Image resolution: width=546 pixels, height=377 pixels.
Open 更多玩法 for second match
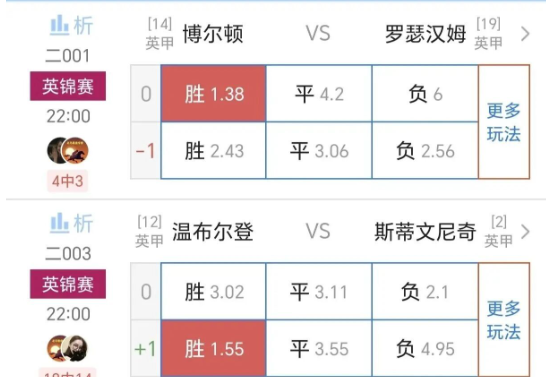504,320
